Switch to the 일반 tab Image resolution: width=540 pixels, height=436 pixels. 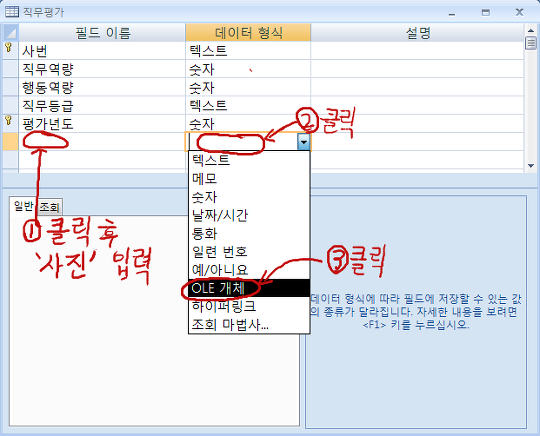pos(23,206)
